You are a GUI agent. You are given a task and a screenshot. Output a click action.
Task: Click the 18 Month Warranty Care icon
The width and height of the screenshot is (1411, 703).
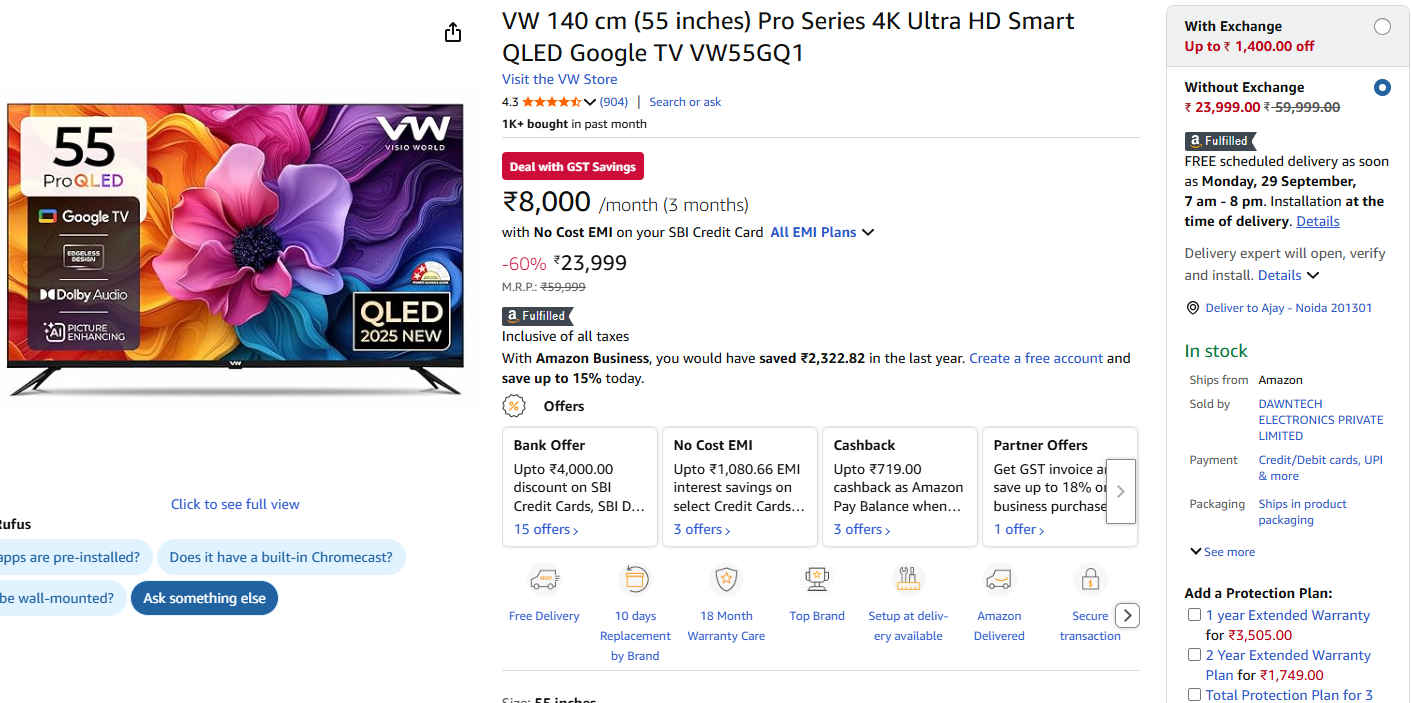click(x=726, y=579)
